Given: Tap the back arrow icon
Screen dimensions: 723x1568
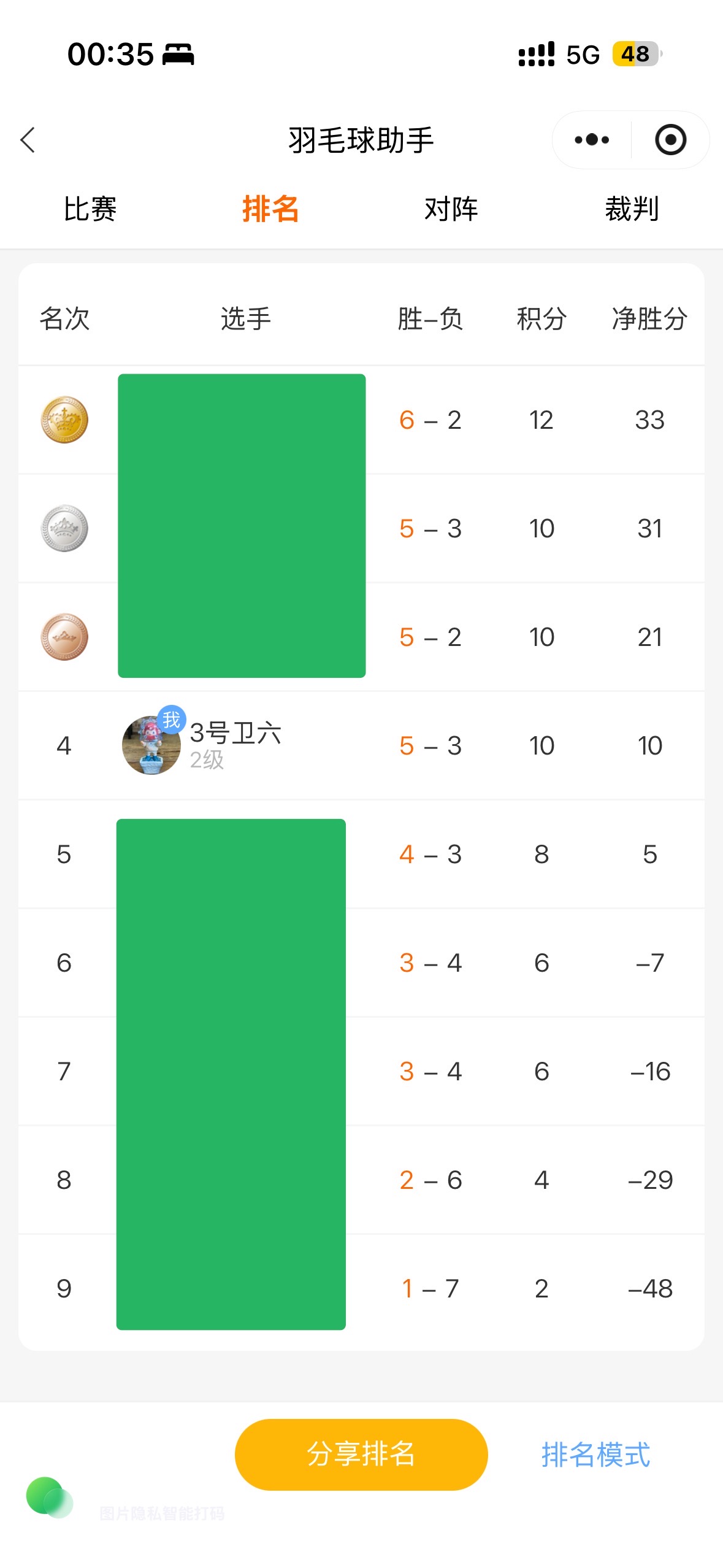Looking at the screenshot, I should tap(28, 140).
